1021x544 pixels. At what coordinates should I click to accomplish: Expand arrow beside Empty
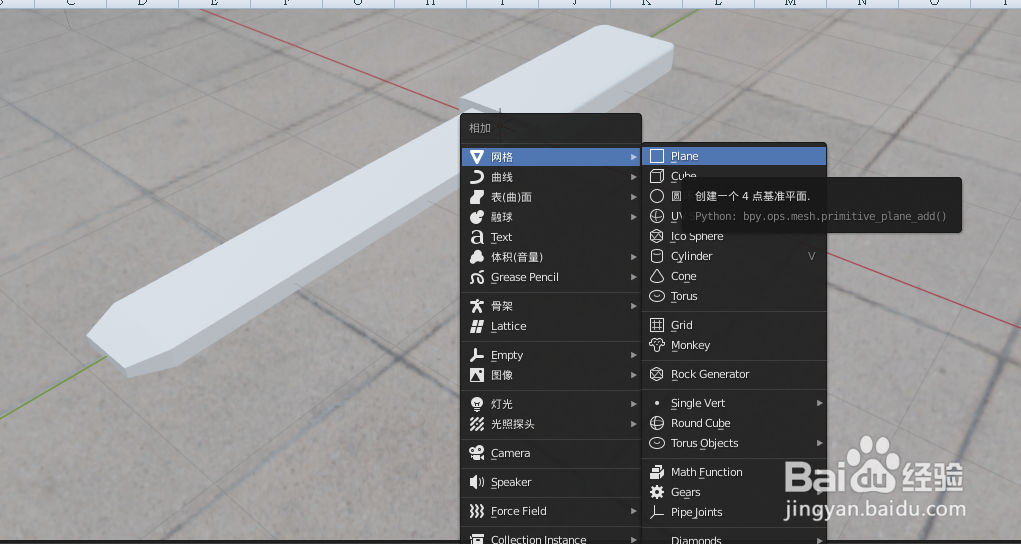(x=634, y=355)
